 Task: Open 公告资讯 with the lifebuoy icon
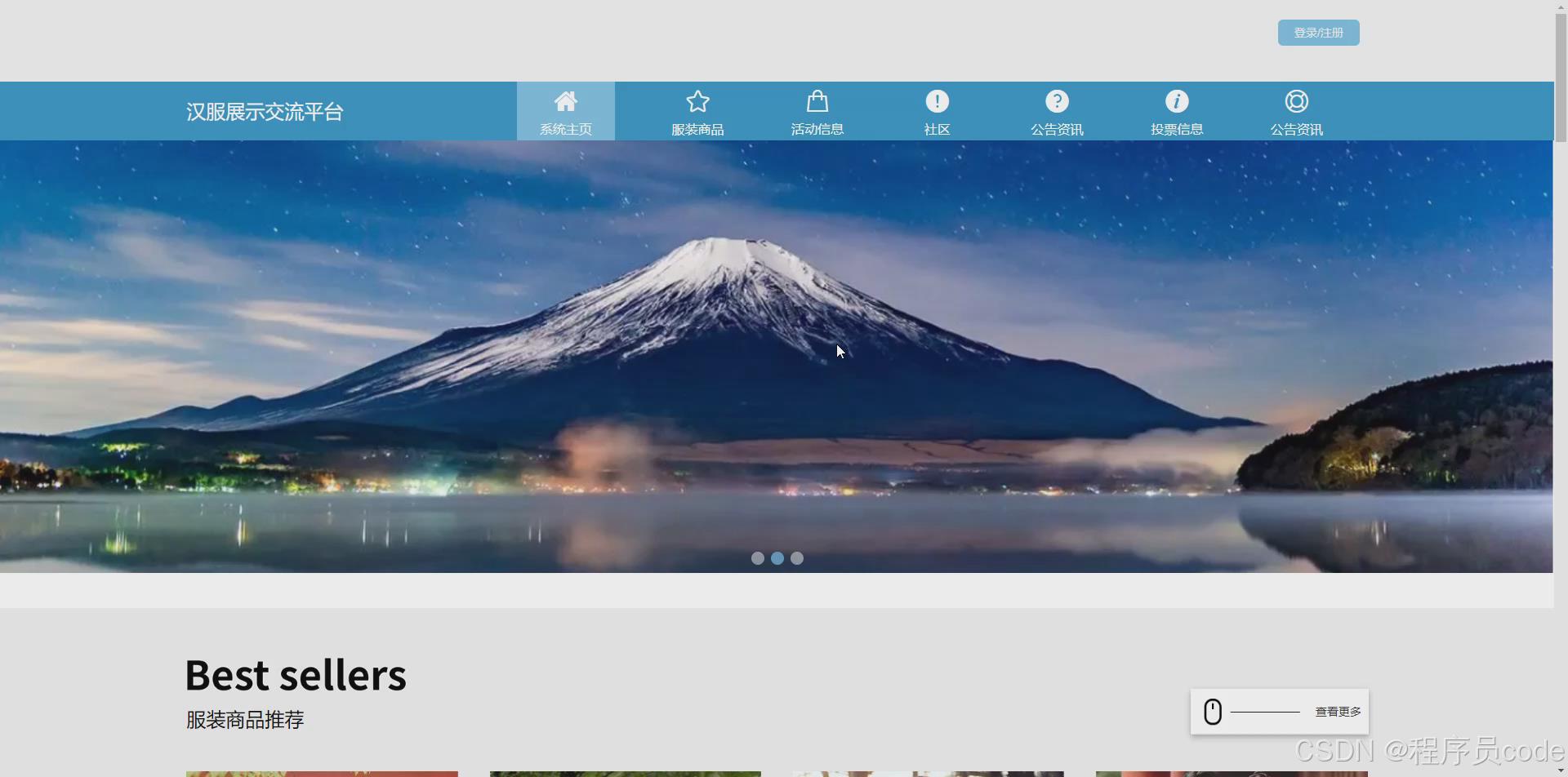point(1296,111)
